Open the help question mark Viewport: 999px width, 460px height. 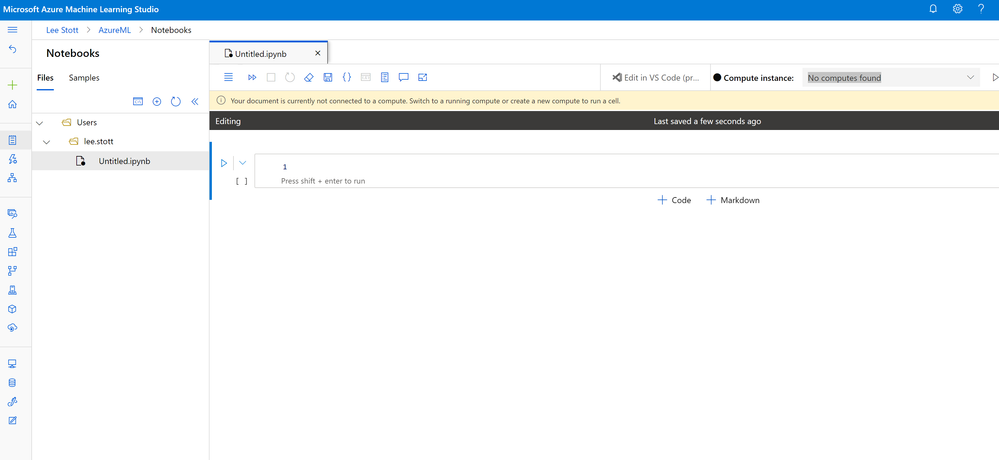click(x=981, y=9)
